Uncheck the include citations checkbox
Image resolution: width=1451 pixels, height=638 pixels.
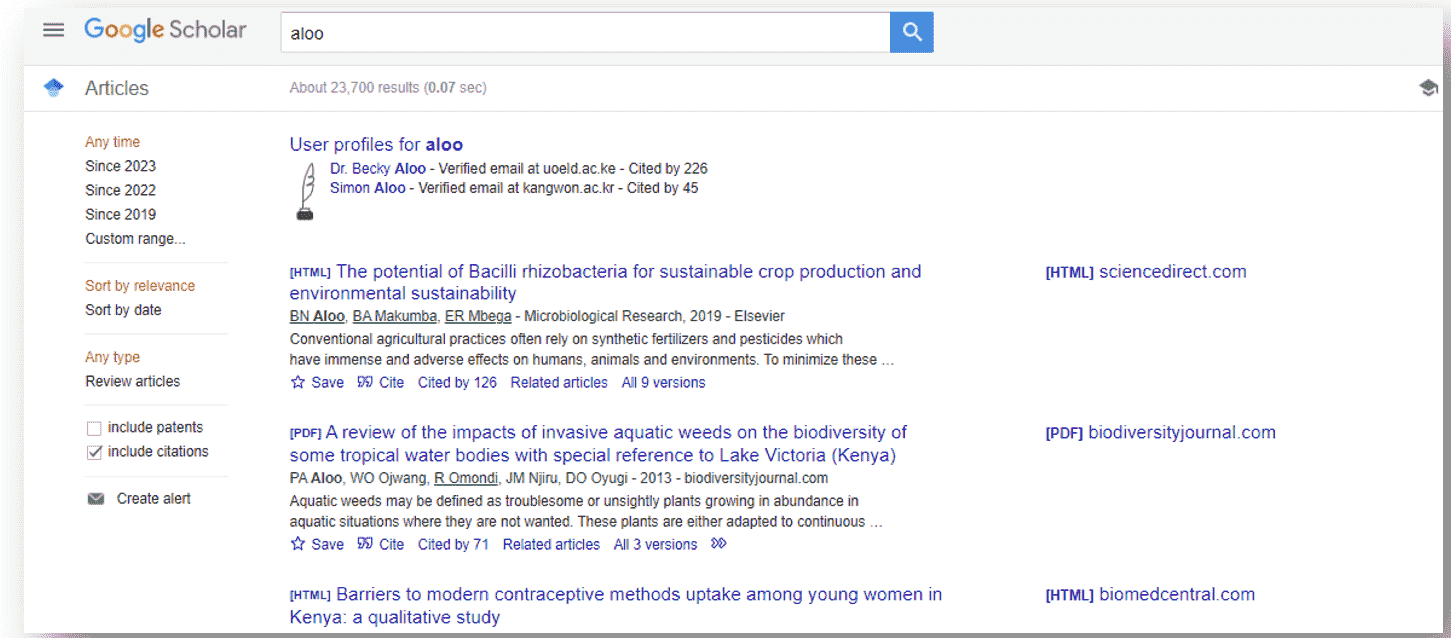(94, 452)
